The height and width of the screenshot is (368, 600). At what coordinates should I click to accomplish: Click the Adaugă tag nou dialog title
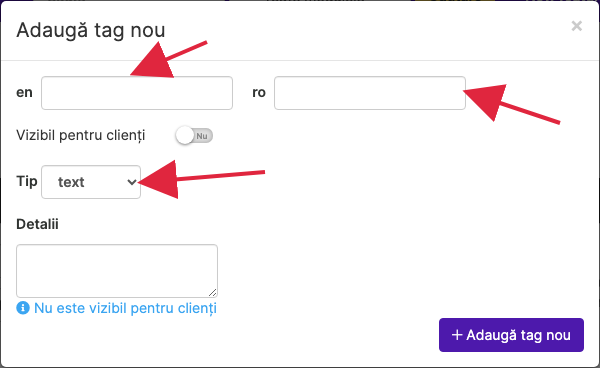point(91,30)
